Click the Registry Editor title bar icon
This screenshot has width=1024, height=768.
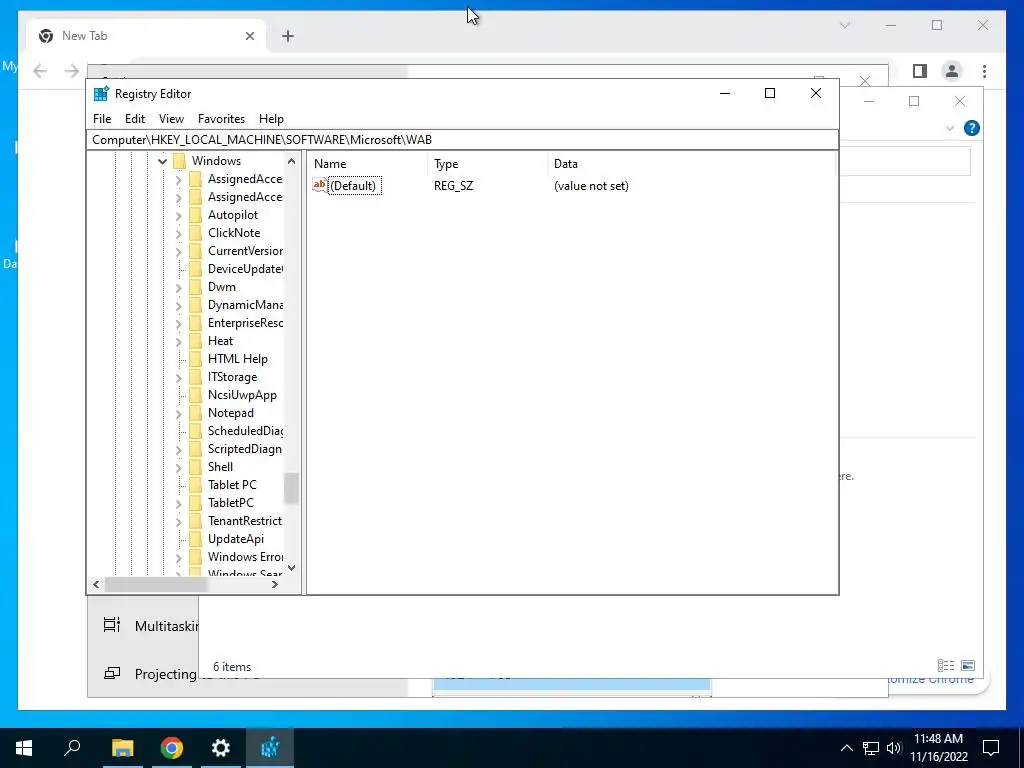[101, 93]
